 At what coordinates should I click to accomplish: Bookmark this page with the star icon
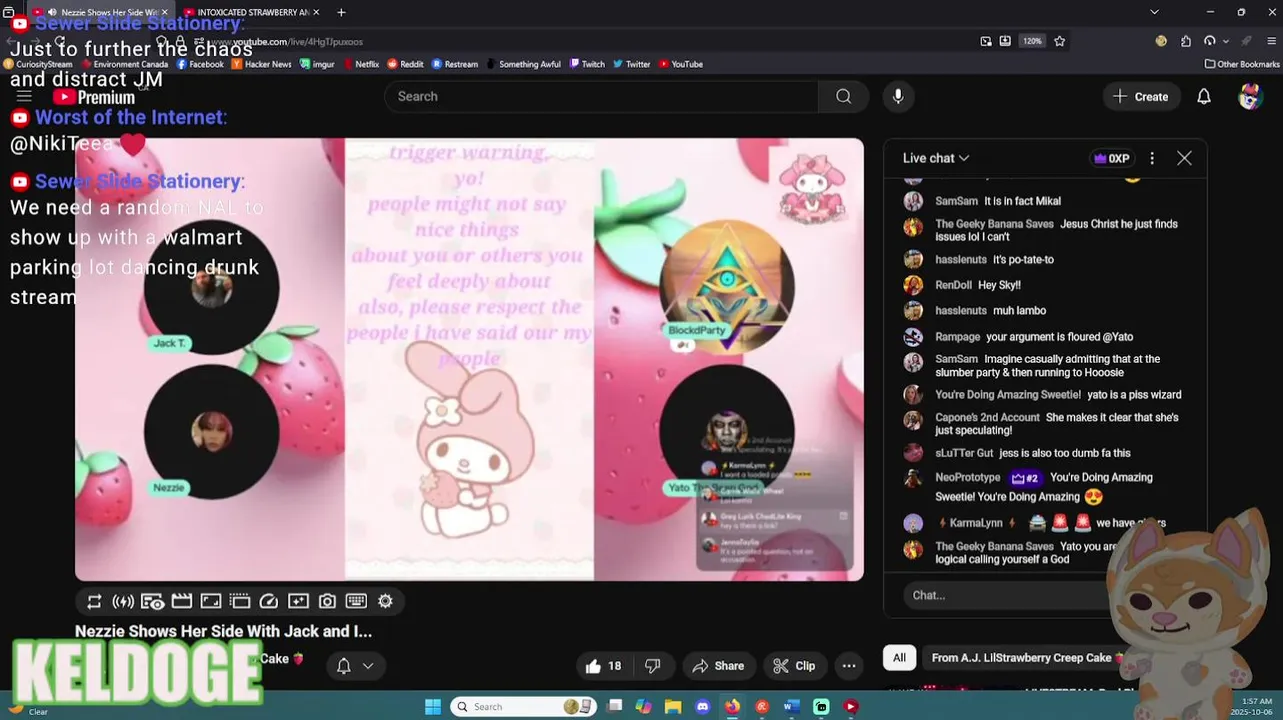[x=1059, y=41]
